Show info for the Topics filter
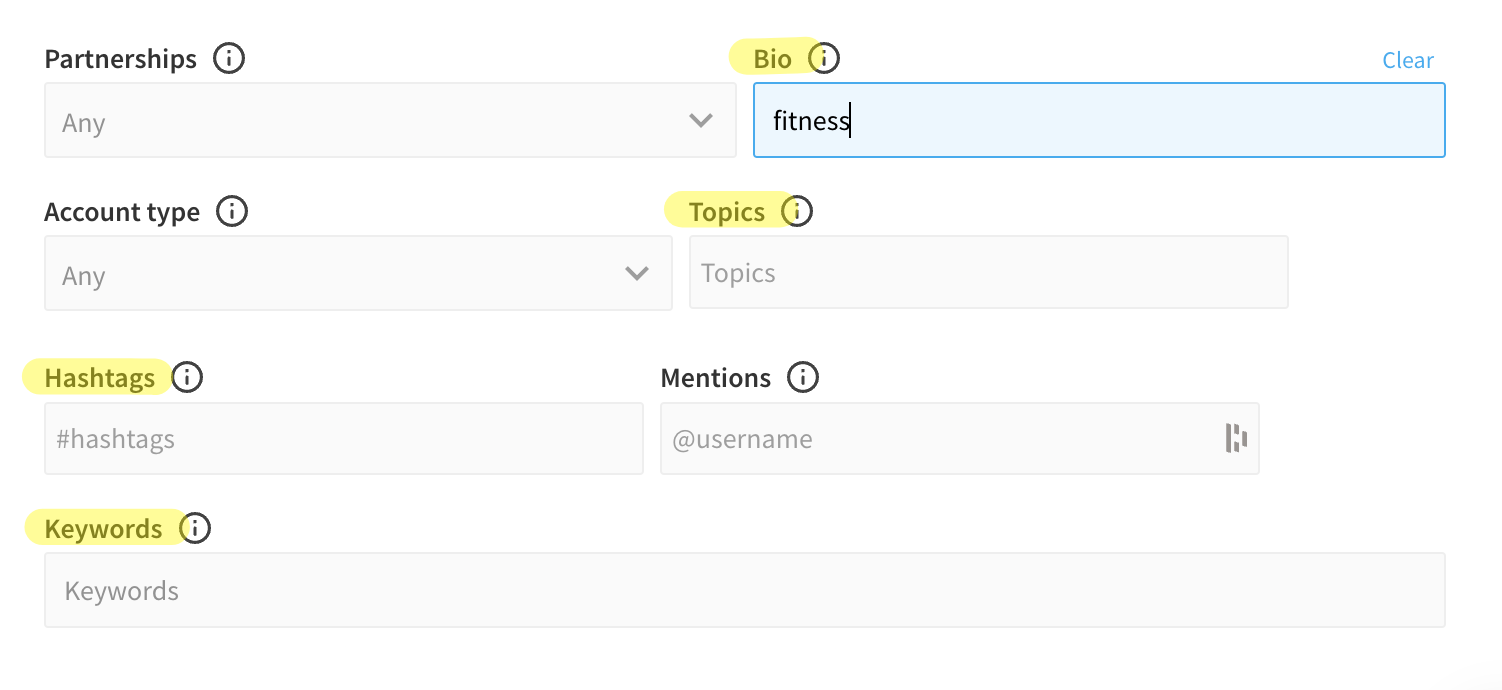This screenshot has width=1502, height=690. pos(797,212)
